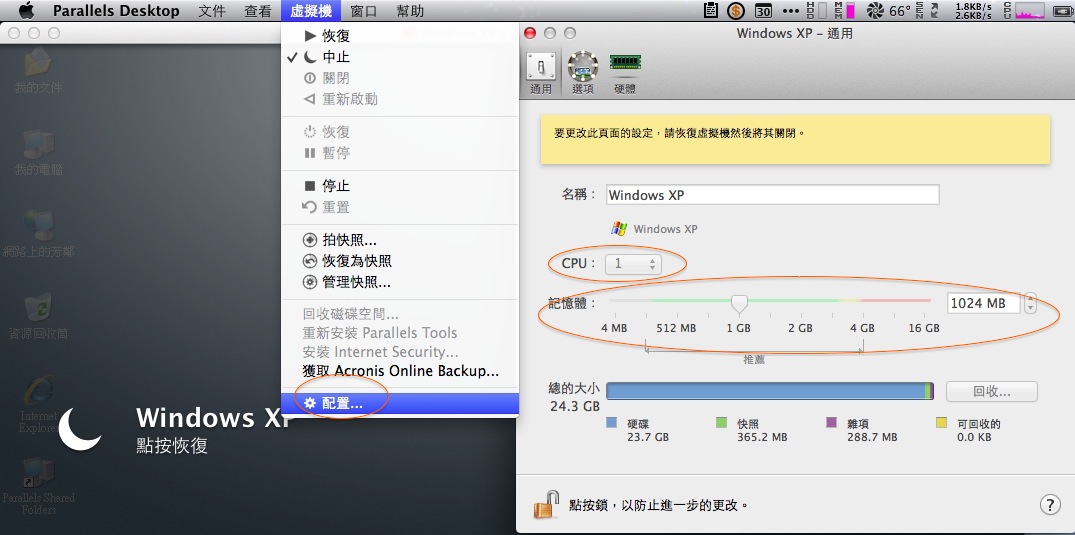Click the three-dots menu bar icon

pyautogui.click(x=790, y=10)
